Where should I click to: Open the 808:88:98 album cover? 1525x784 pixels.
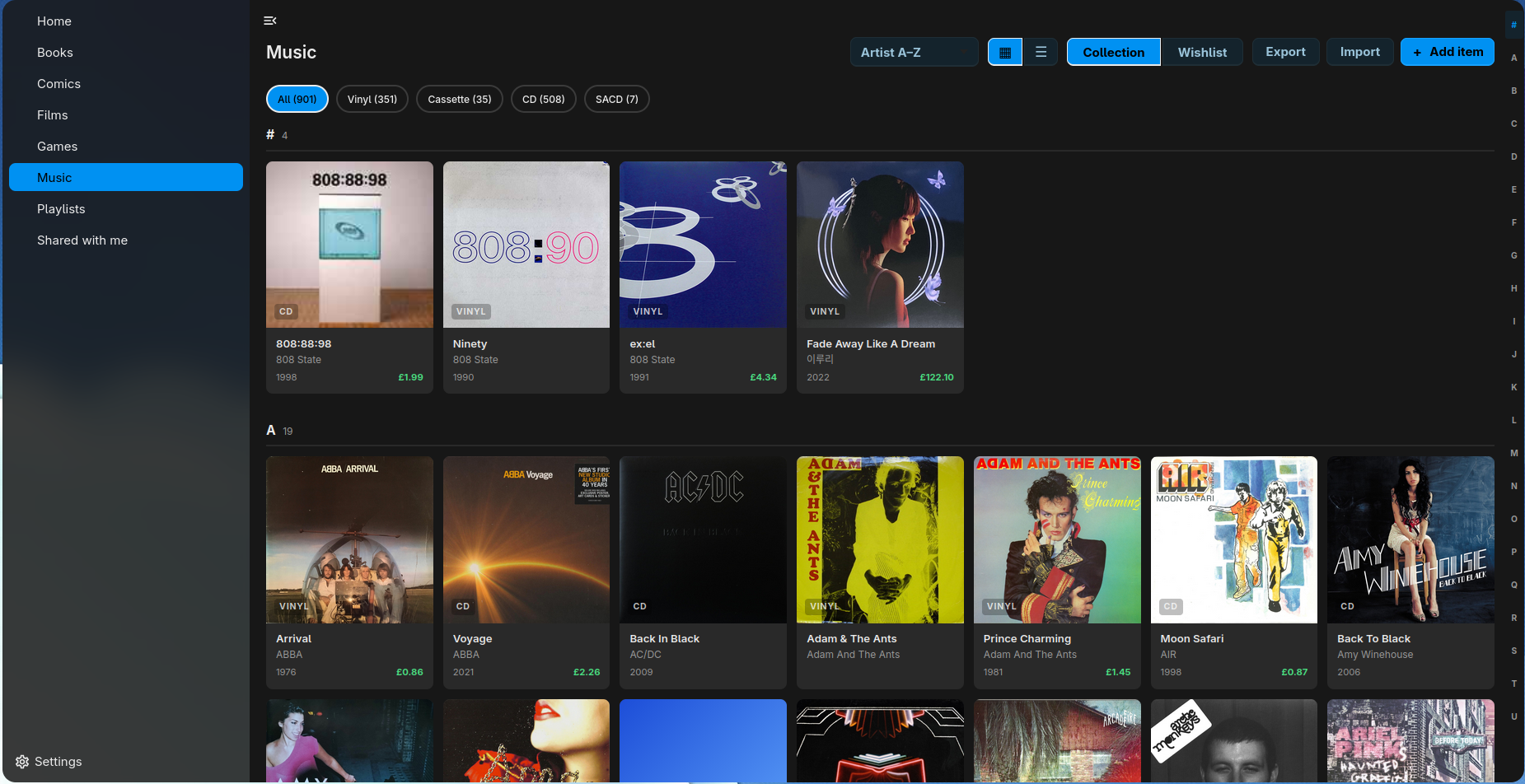[349, 245]
